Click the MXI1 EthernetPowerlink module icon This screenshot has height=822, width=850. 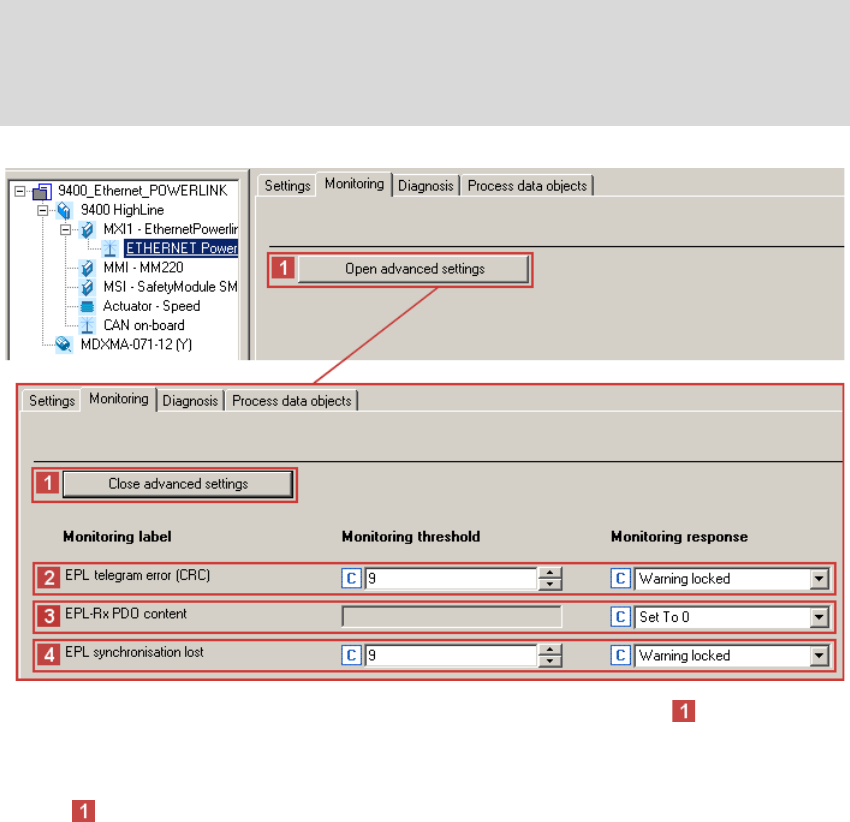tap(87, 230)
